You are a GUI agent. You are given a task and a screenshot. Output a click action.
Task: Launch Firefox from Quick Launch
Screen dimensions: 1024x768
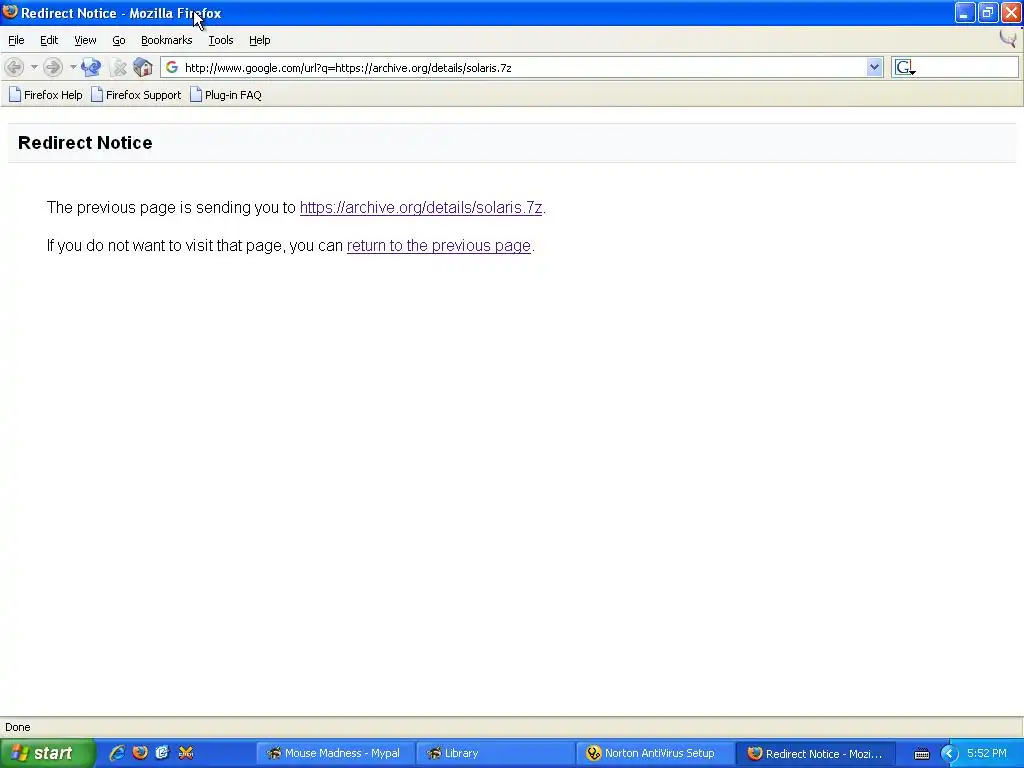click(x=140, y=753)
